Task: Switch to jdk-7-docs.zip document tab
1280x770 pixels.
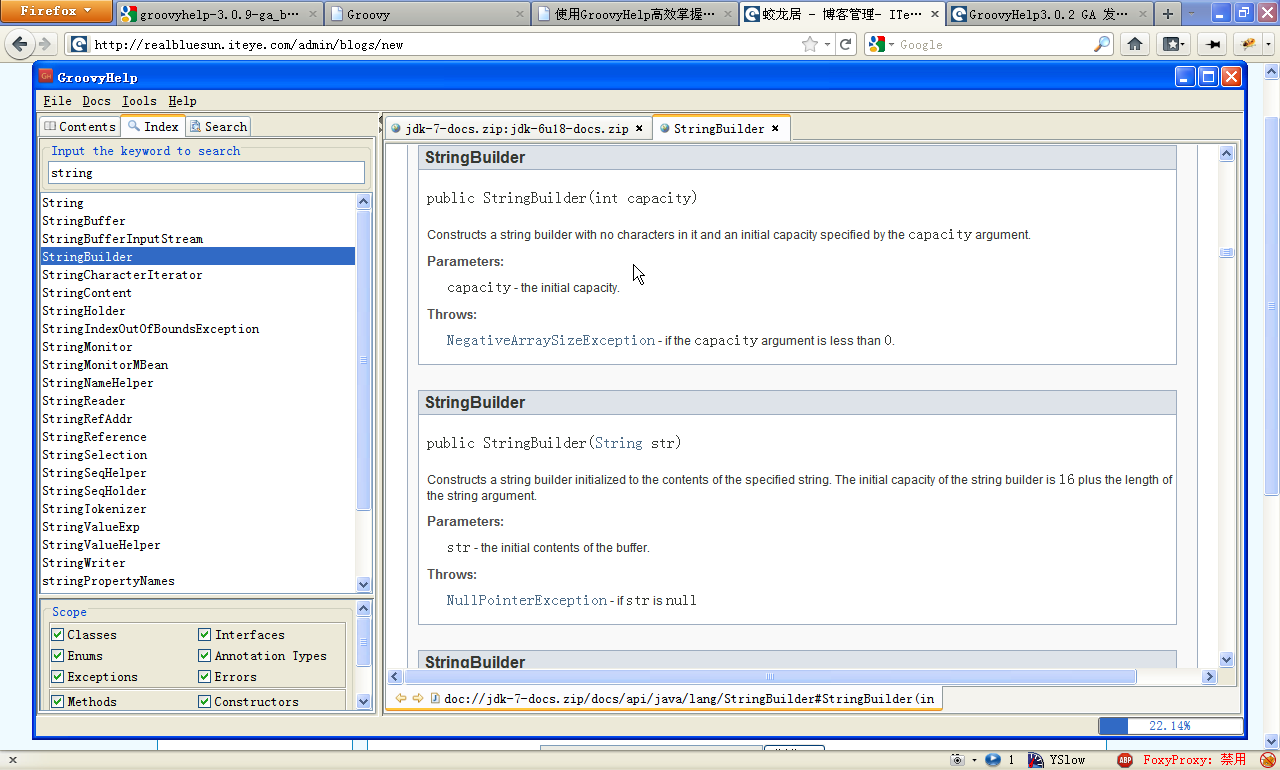Action: (517, 128)
